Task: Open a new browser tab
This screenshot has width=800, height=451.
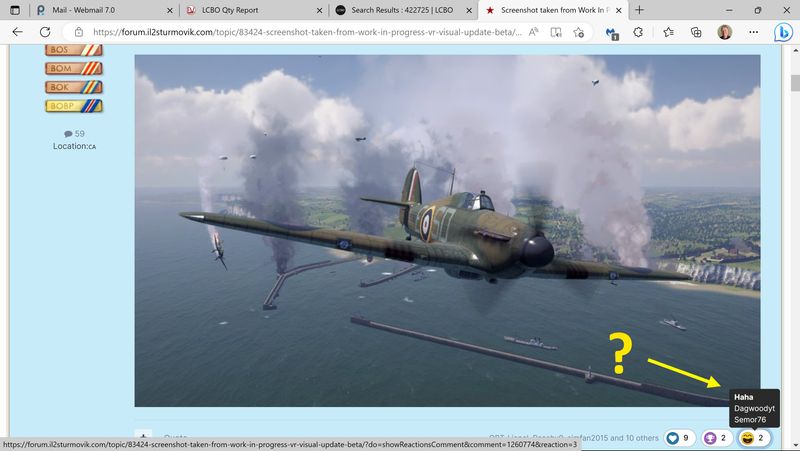Action: tap(639, 10)
